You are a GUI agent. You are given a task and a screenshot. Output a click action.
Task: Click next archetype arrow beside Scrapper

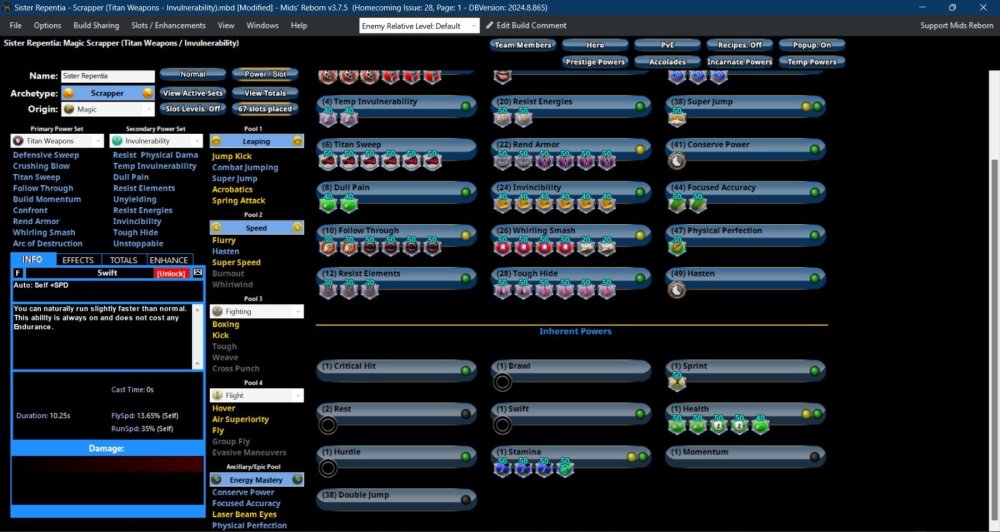click(147, 93)
